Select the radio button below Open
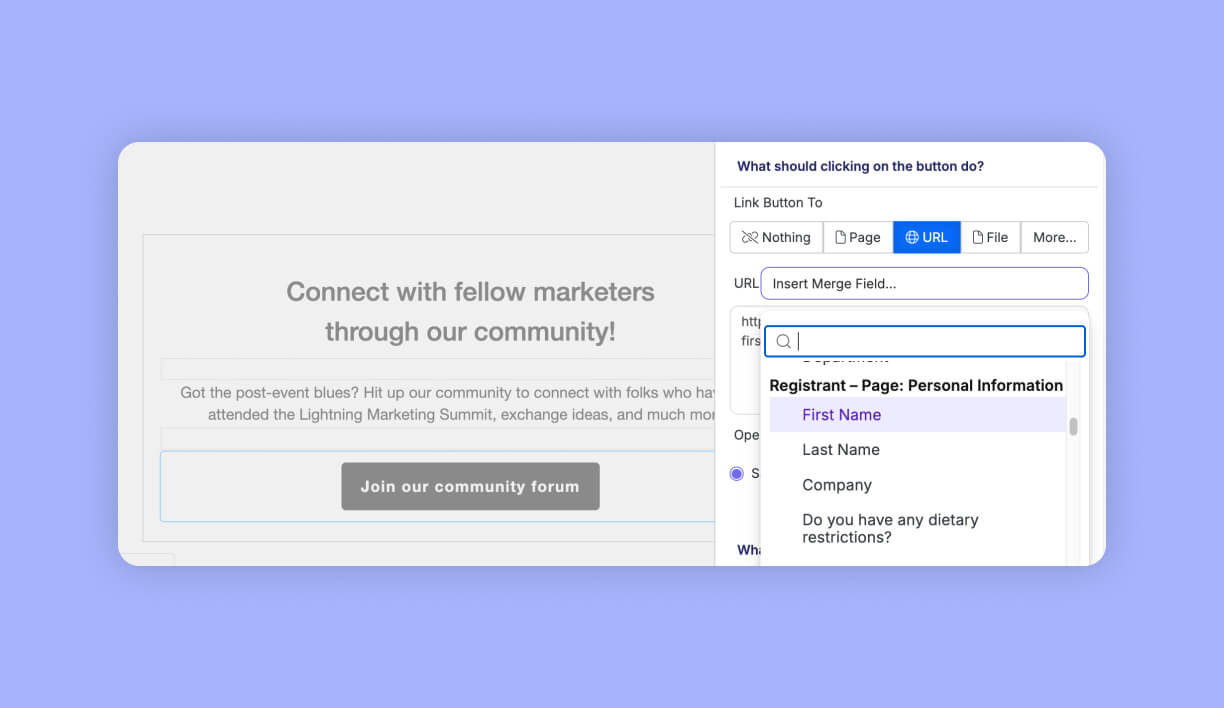 736,473
